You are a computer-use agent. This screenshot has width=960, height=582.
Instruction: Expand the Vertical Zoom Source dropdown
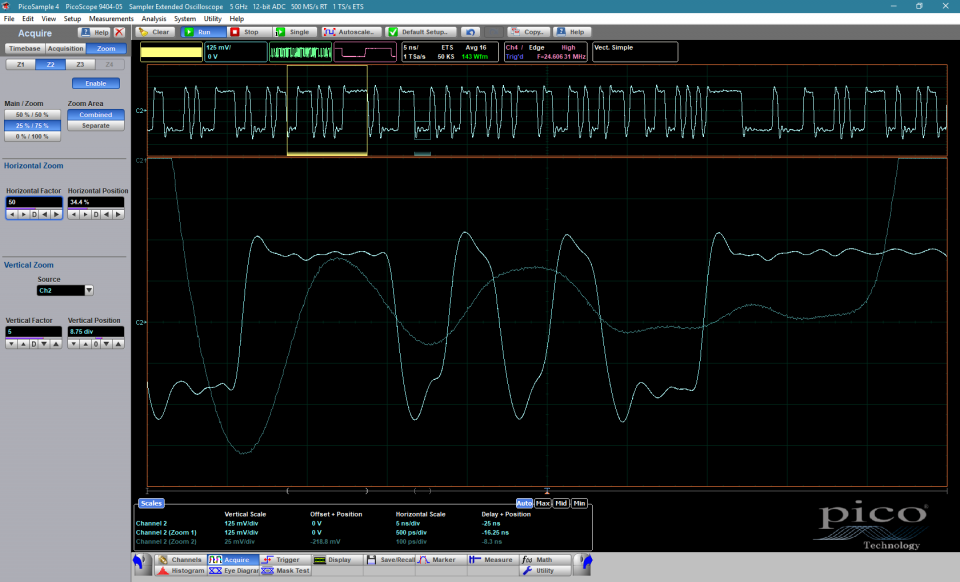(x=89, y=290)
